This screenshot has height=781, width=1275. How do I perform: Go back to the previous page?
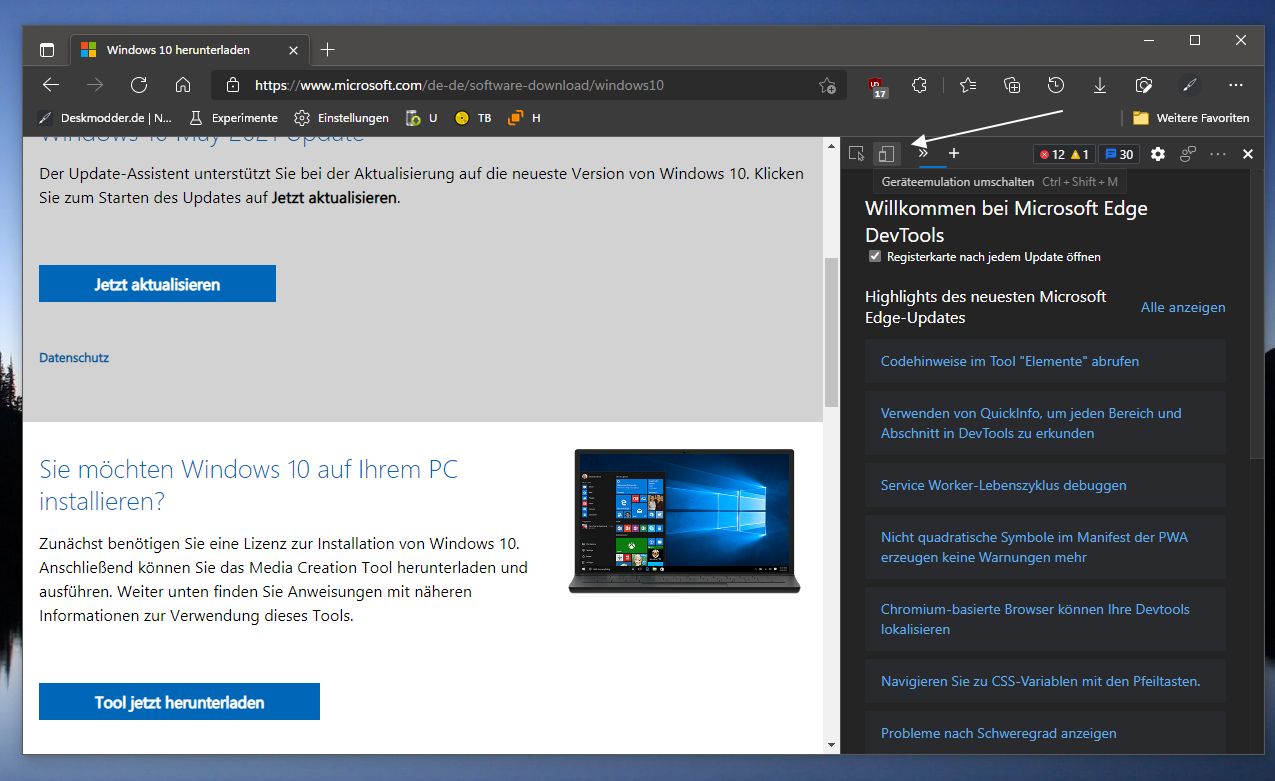tap(51, 85)
